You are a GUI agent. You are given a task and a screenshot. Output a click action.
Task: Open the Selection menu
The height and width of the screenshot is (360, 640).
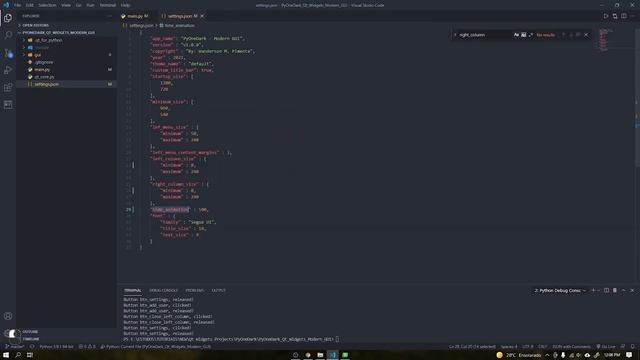coord(47,5)
